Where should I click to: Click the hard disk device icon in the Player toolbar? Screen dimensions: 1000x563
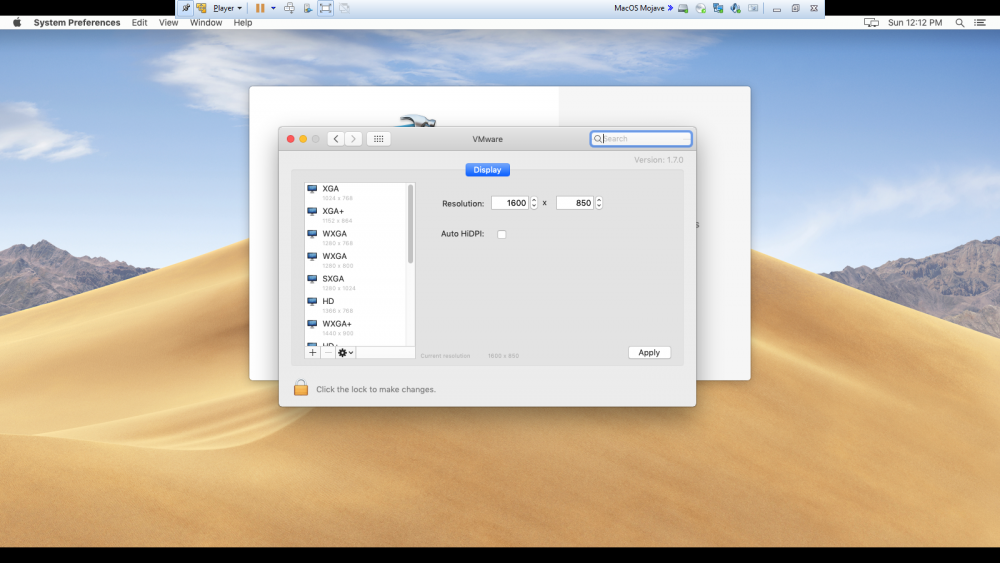[x=683, y=8]
